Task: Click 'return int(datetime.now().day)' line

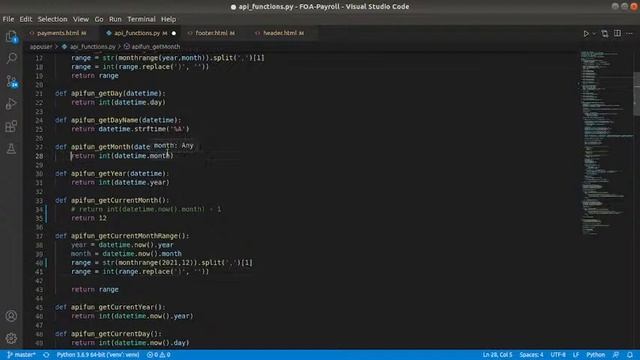Action: (x=130, y=343)
